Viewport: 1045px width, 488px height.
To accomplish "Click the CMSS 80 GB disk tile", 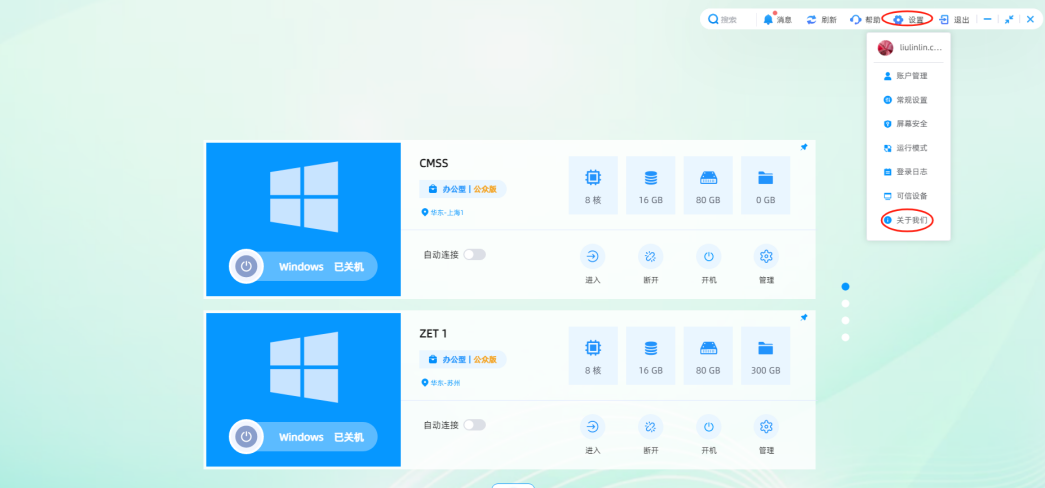I will coord(708,185).
